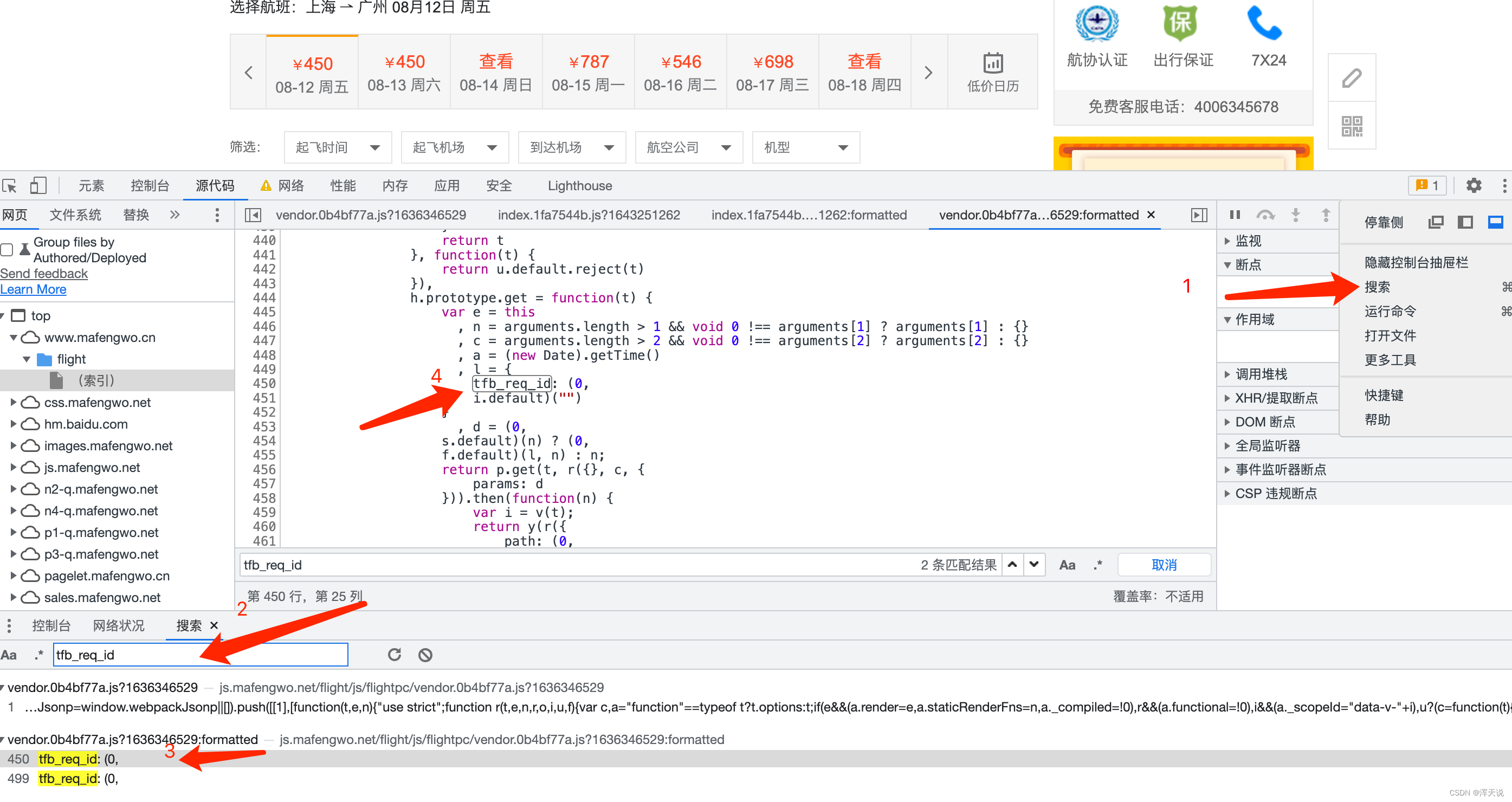Select the 08-13 周六 ¥450 date
The height and width of the screenshot is (802, 1512).
[x=404, y=72]
